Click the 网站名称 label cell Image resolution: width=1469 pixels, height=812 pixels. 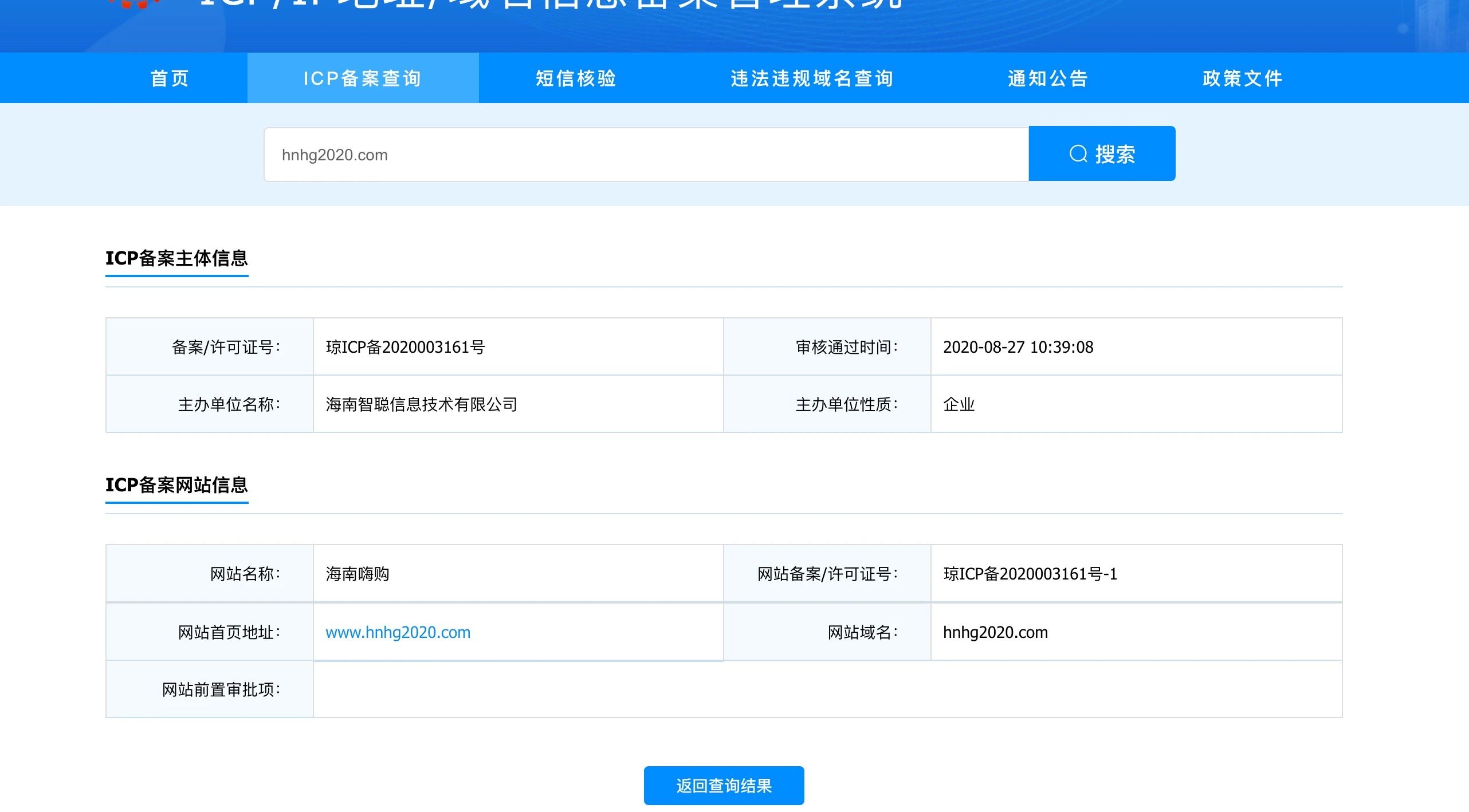coord(210,574)
